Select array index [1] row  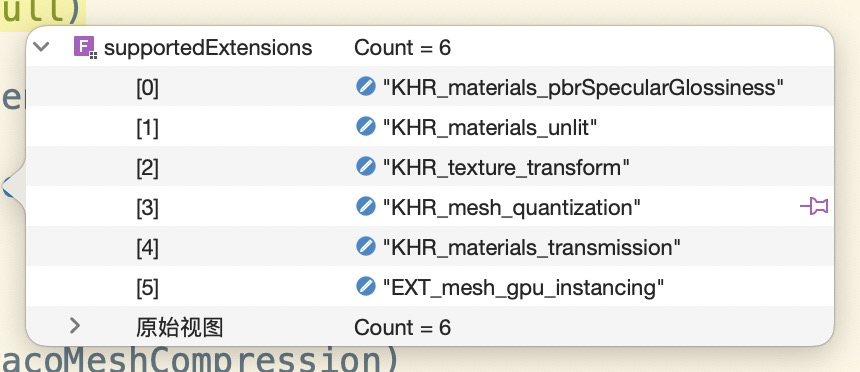point(430,127)
